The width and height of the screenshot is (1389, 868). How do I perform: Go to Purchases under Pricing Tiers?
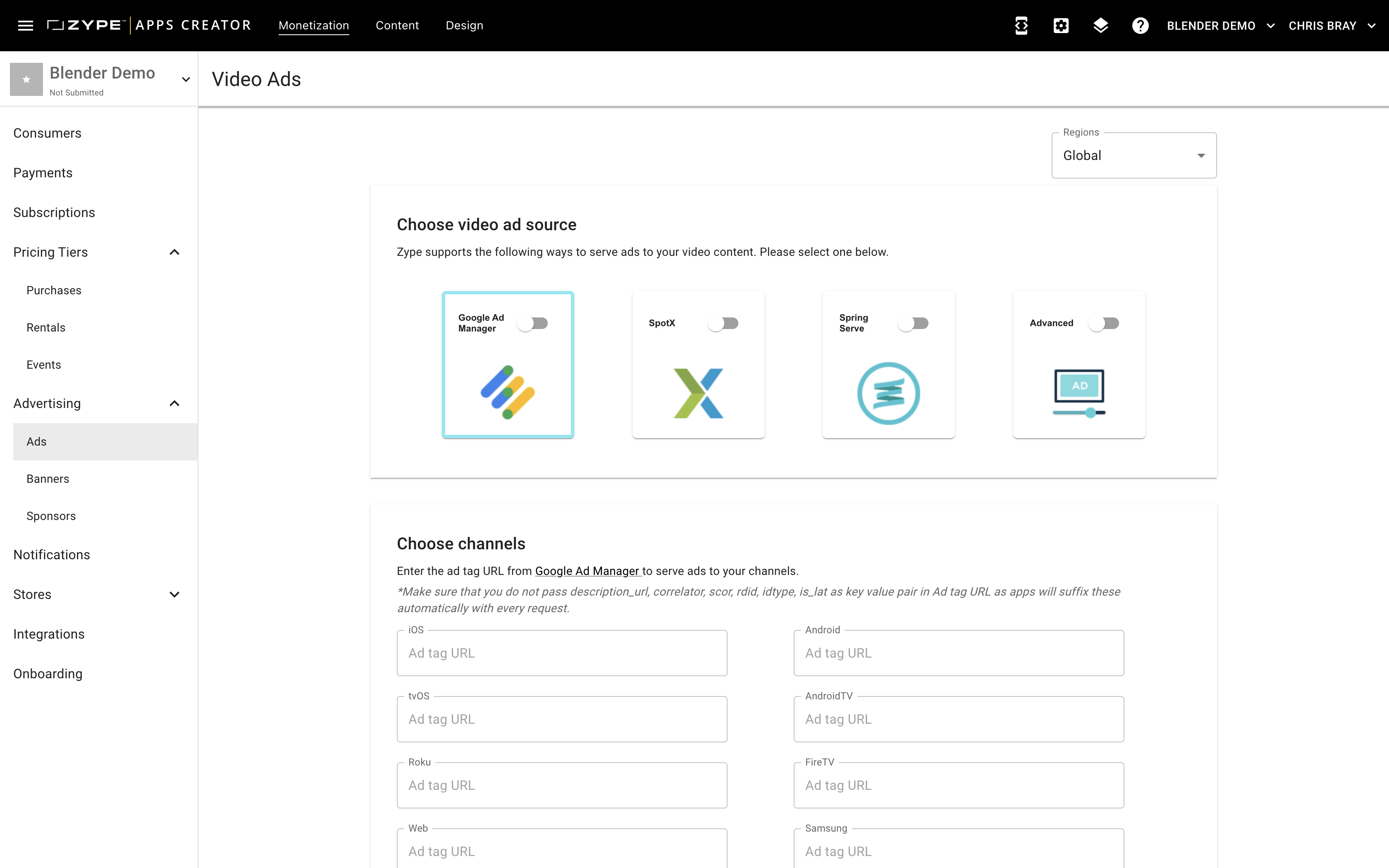point(54,291)
